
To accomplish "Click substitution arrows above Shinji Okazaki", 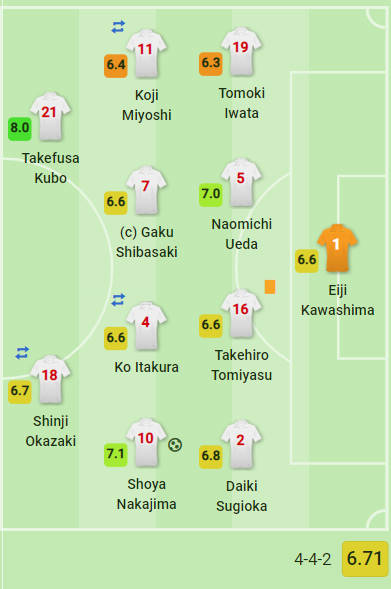I will (x=22, y=353).
